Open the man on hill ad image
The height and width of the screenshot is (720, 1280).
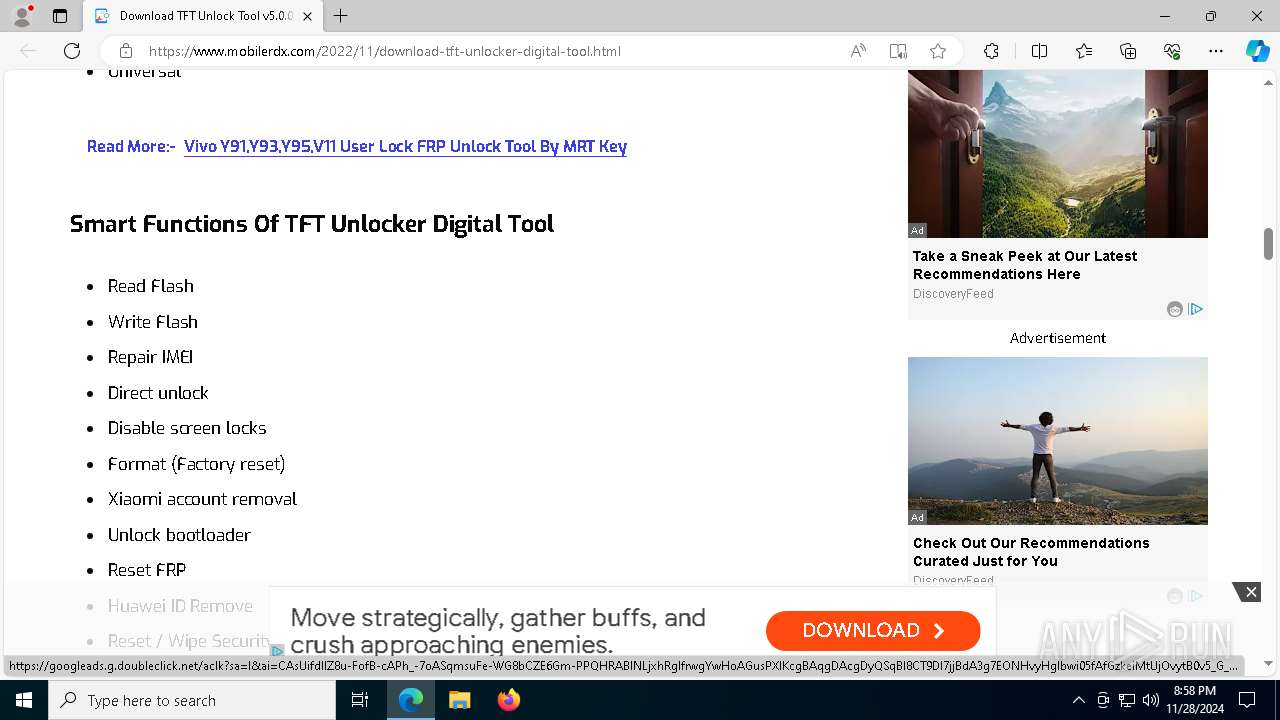tap(1058, 441)
